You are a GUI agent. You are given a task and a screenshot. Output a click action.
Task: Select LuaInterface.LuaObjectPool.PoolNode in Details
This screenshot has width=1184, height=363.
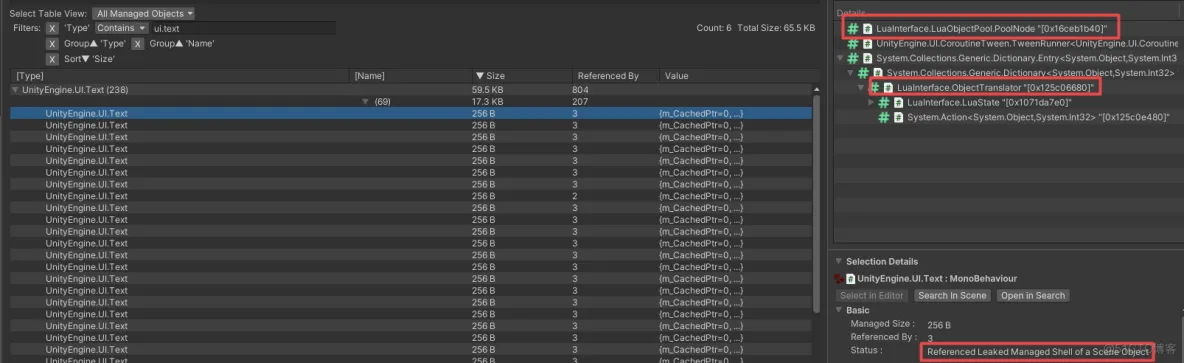(x=991, y=29)
